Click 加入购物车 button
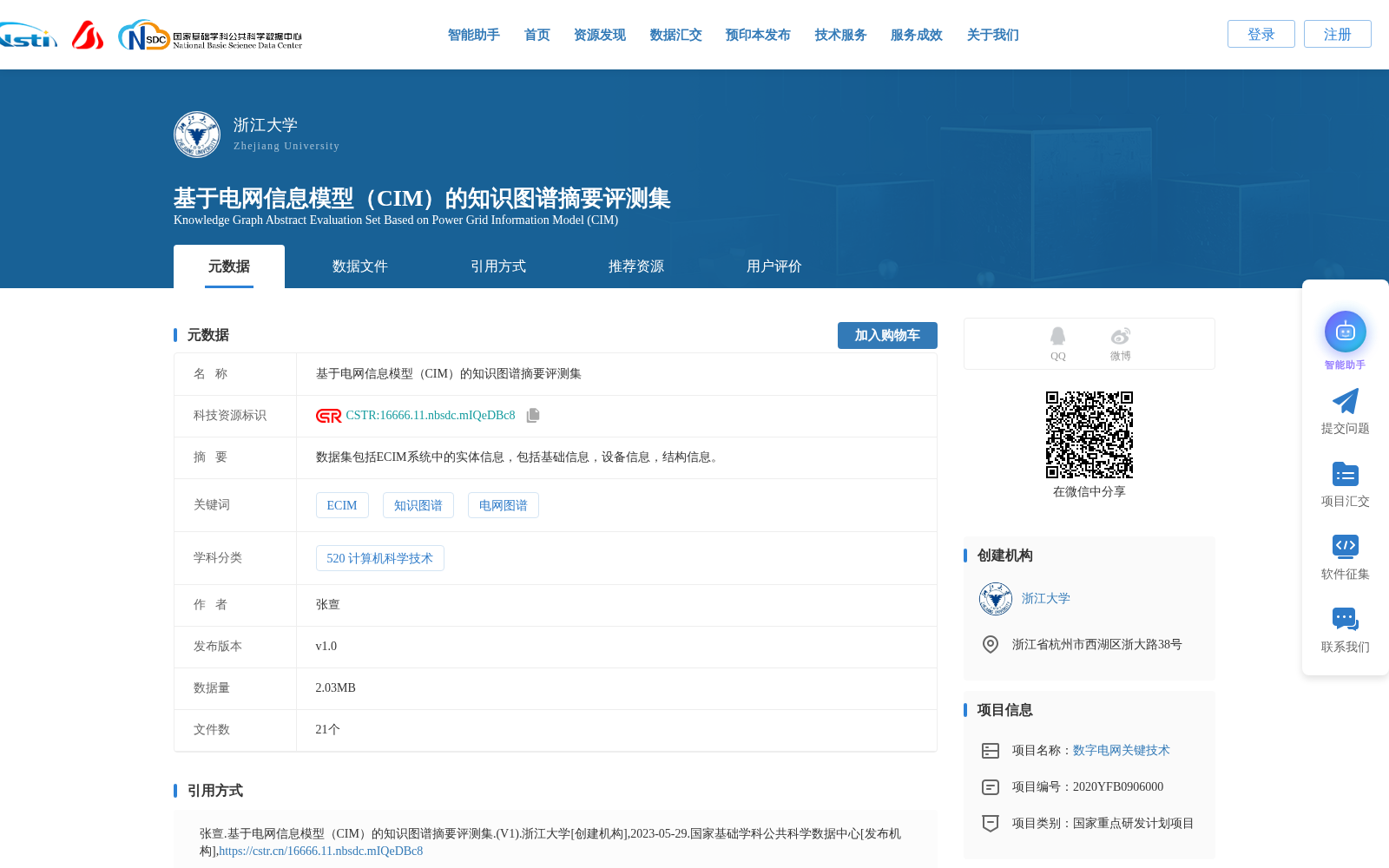Screen dimensions: 1389x868 (x=887, y=335)
